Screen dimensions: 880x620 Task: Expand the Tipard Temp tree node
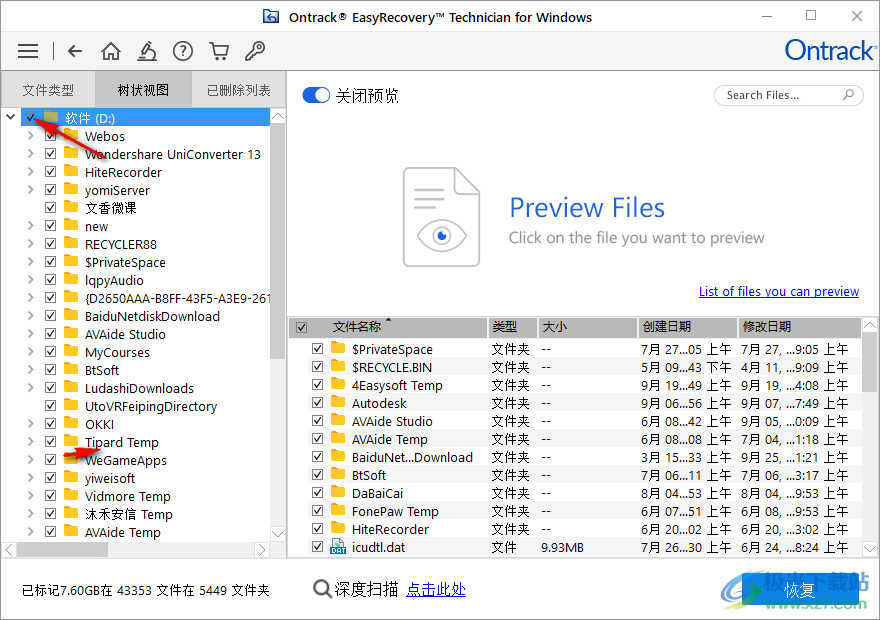click(x=31, y=441)
